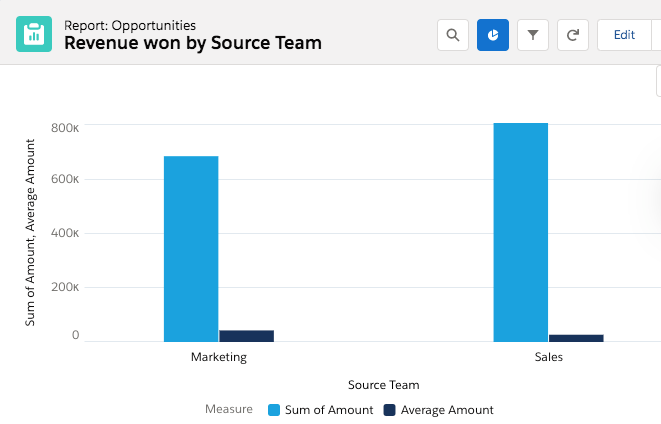Refresh the report data
This screenshot has height=424, width=661.
[x=573, y=35]
